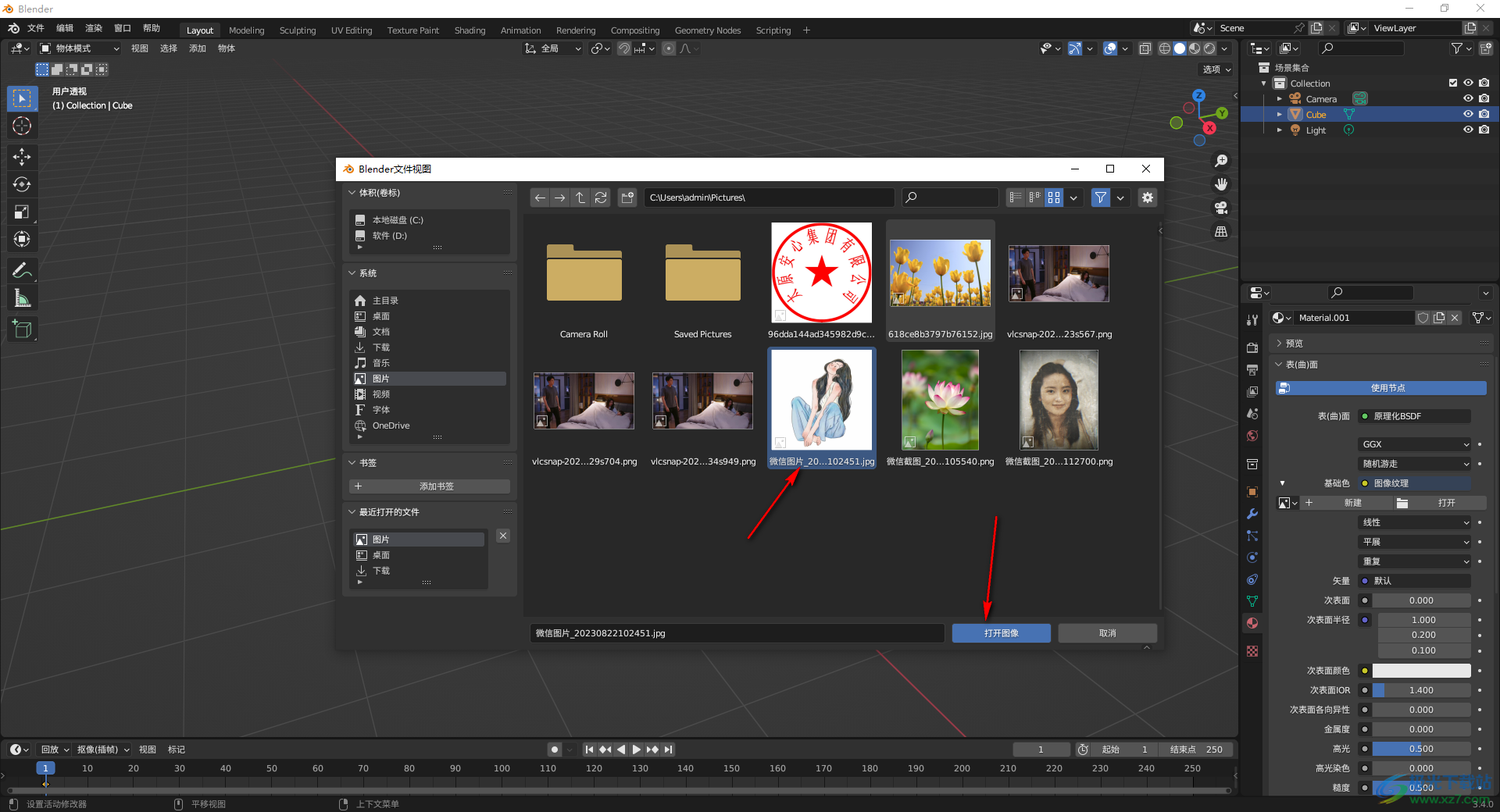This screenshot has height=812, width=1500.
Task: Click the 取消 cancel button
Action: point(1107,633)
